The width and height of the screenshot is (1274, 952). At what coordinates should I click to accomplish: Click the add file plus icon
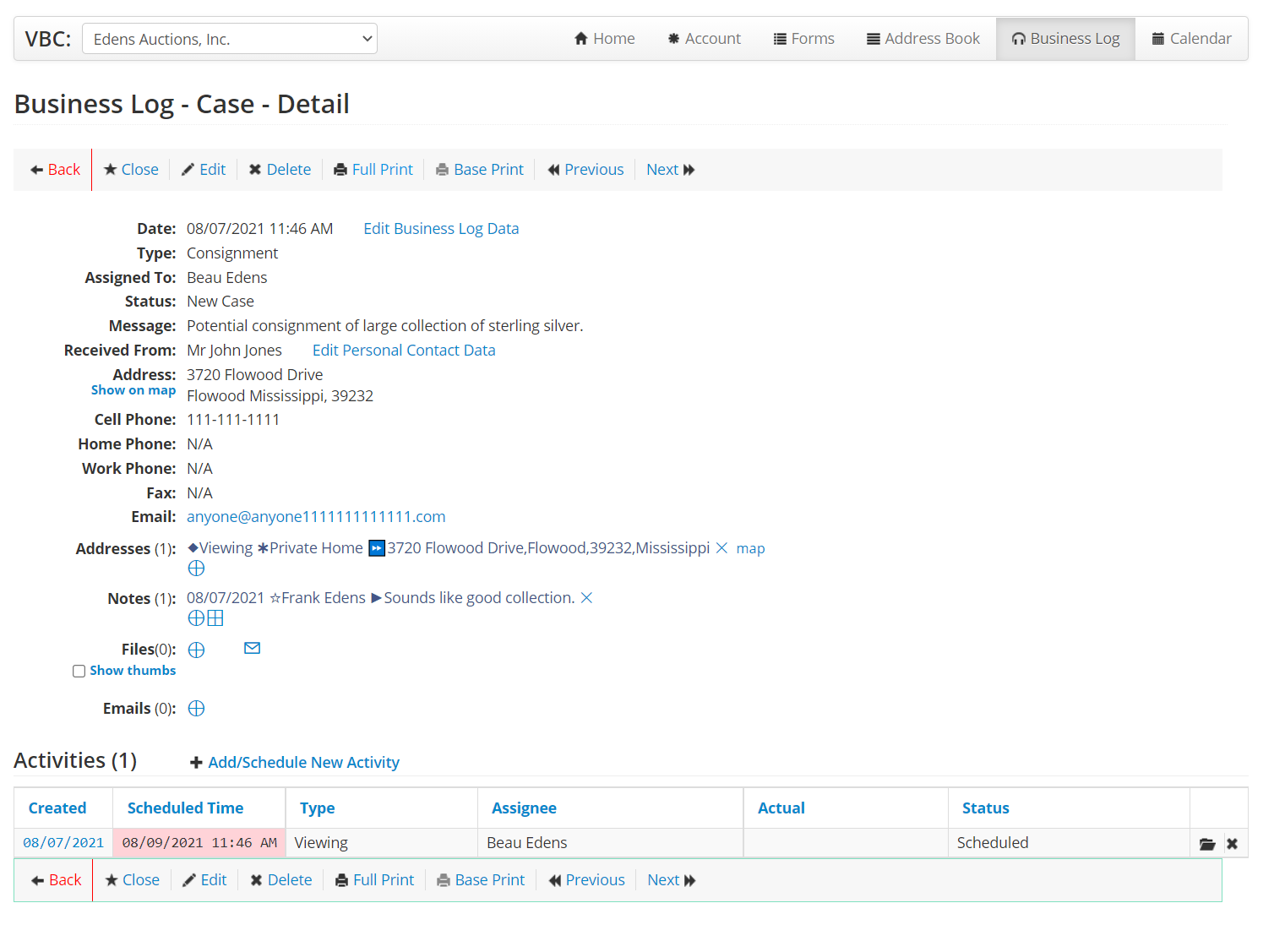[196, 650]
